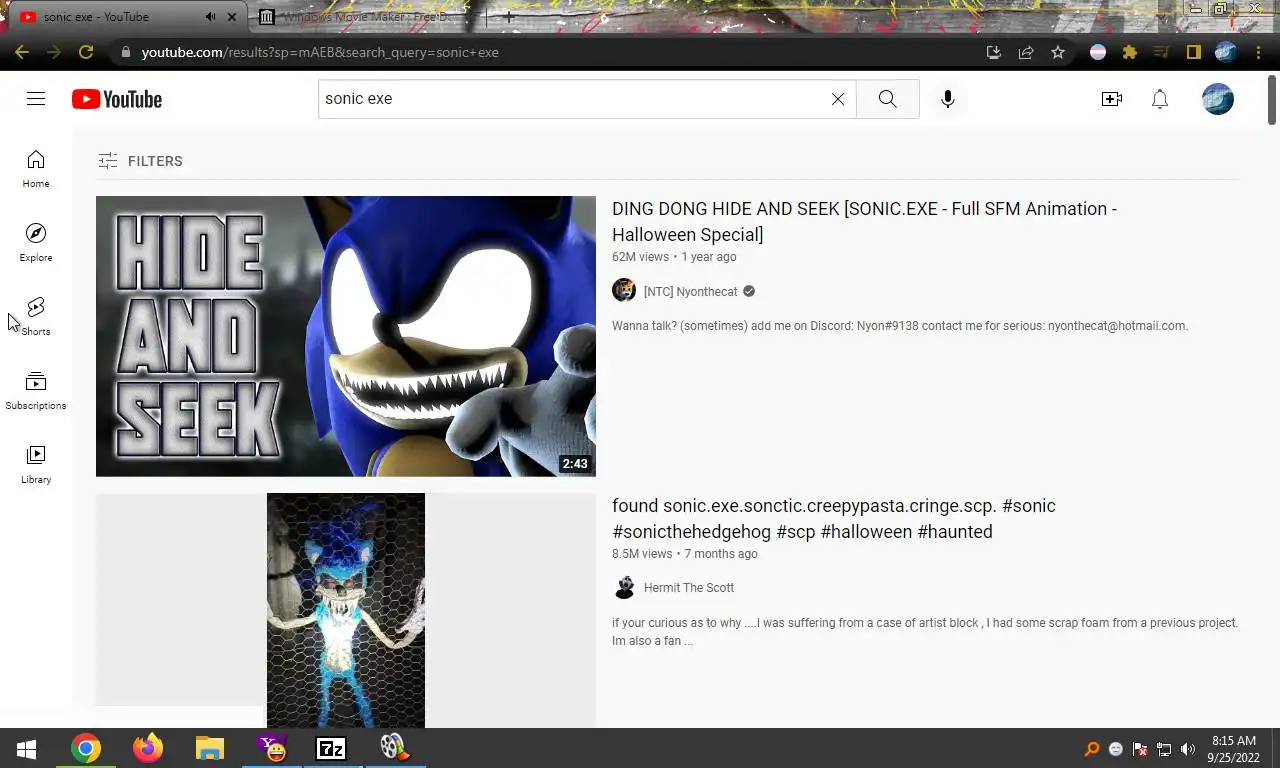Open the taskbar clock and date
Image resolution: width=1280 pixels, height=768 pixels.
tap(1233, 749)
